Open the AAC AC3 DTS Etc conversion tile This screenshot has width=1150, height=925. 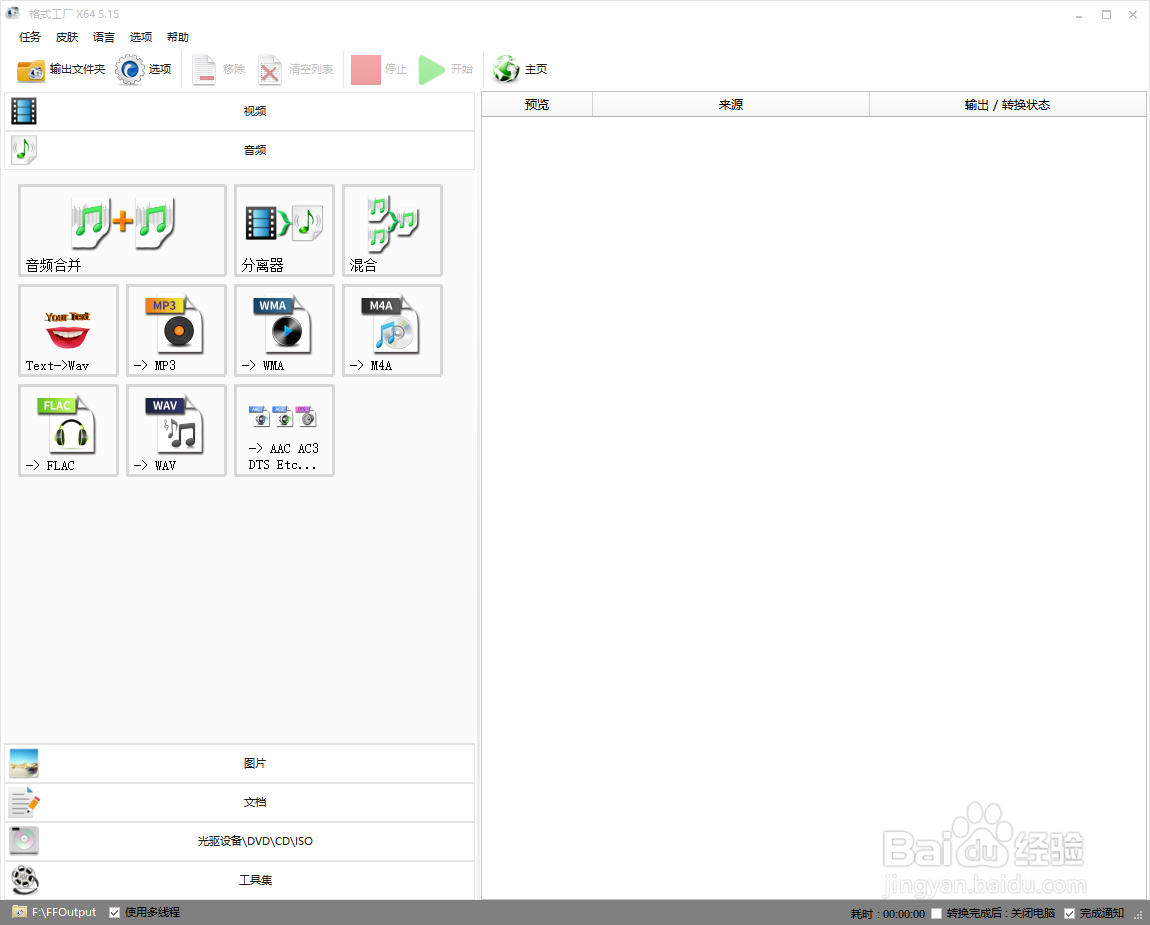point(285,431)
